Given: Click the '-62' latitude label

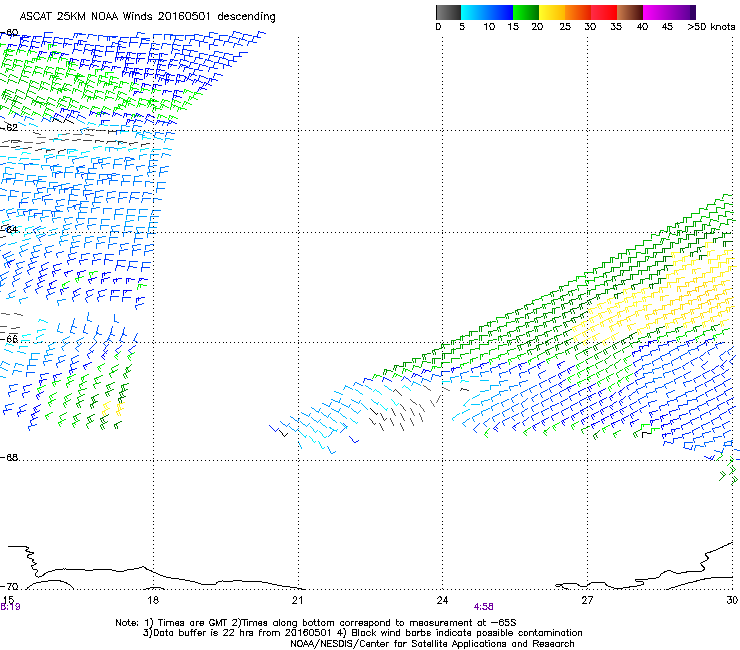Looking at the screenshot, I should click(x=9, y=127).
